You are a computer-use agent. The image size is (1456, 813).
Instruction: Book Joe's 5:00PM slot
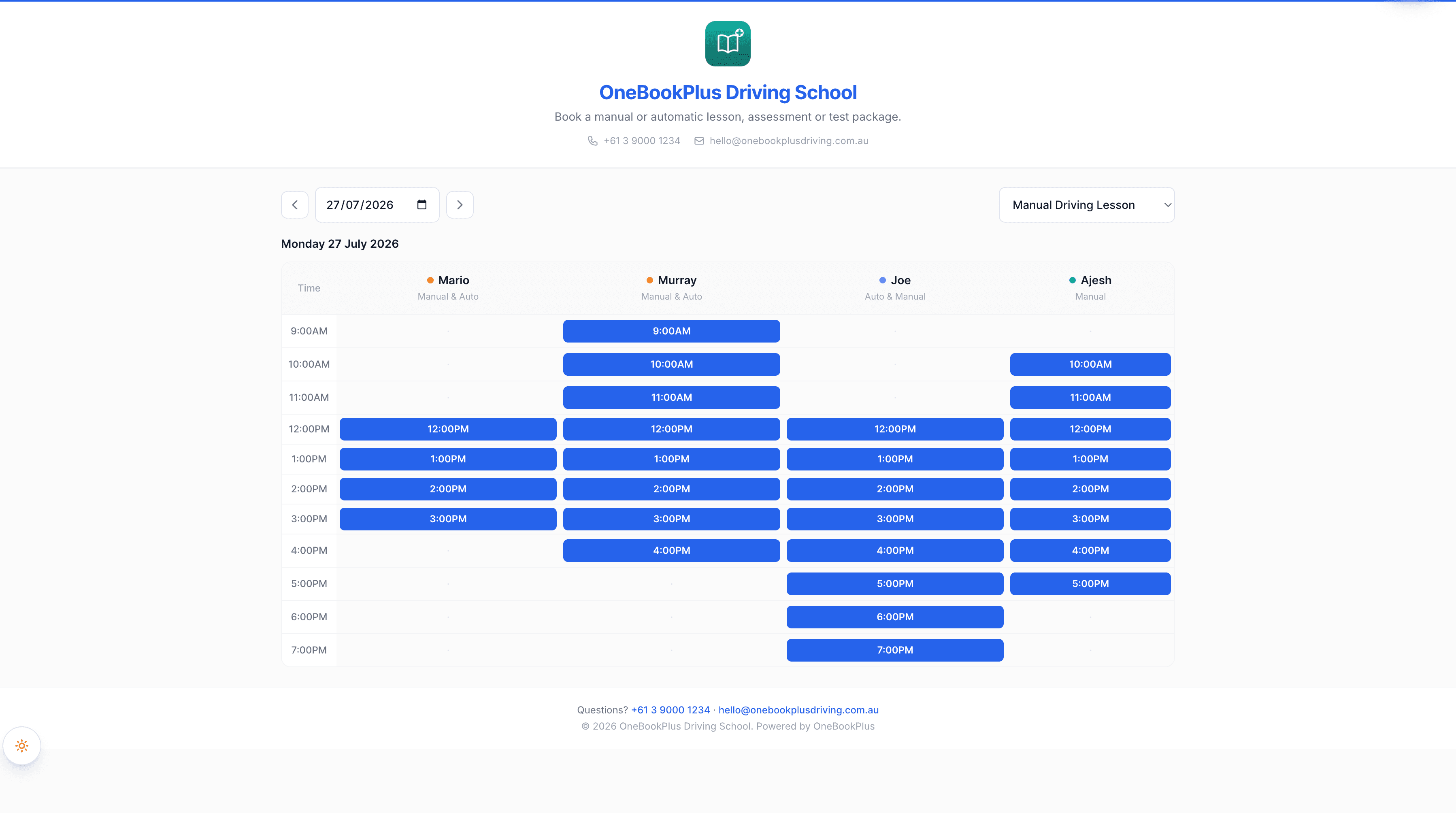pos(895,583)
